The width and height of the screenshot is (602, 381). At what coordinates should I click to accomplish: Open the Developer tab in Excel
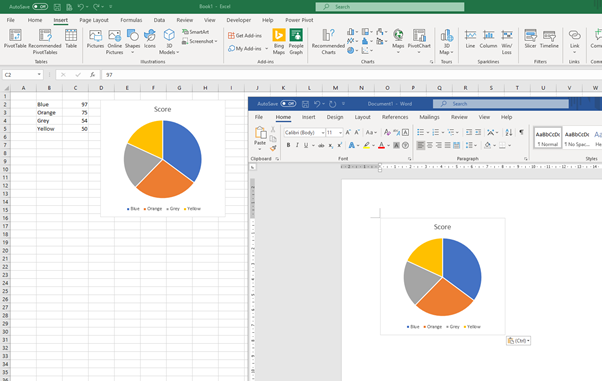(238, 20)
